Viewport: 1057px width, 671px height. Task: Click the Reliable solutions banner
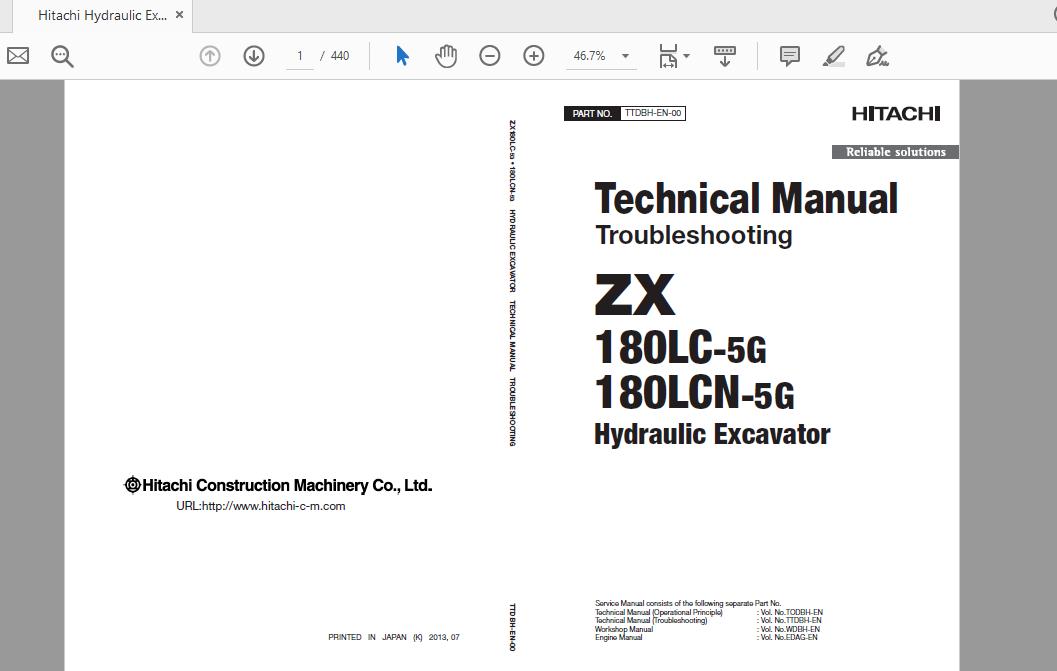pyautogui.click(x=895, y=152)
